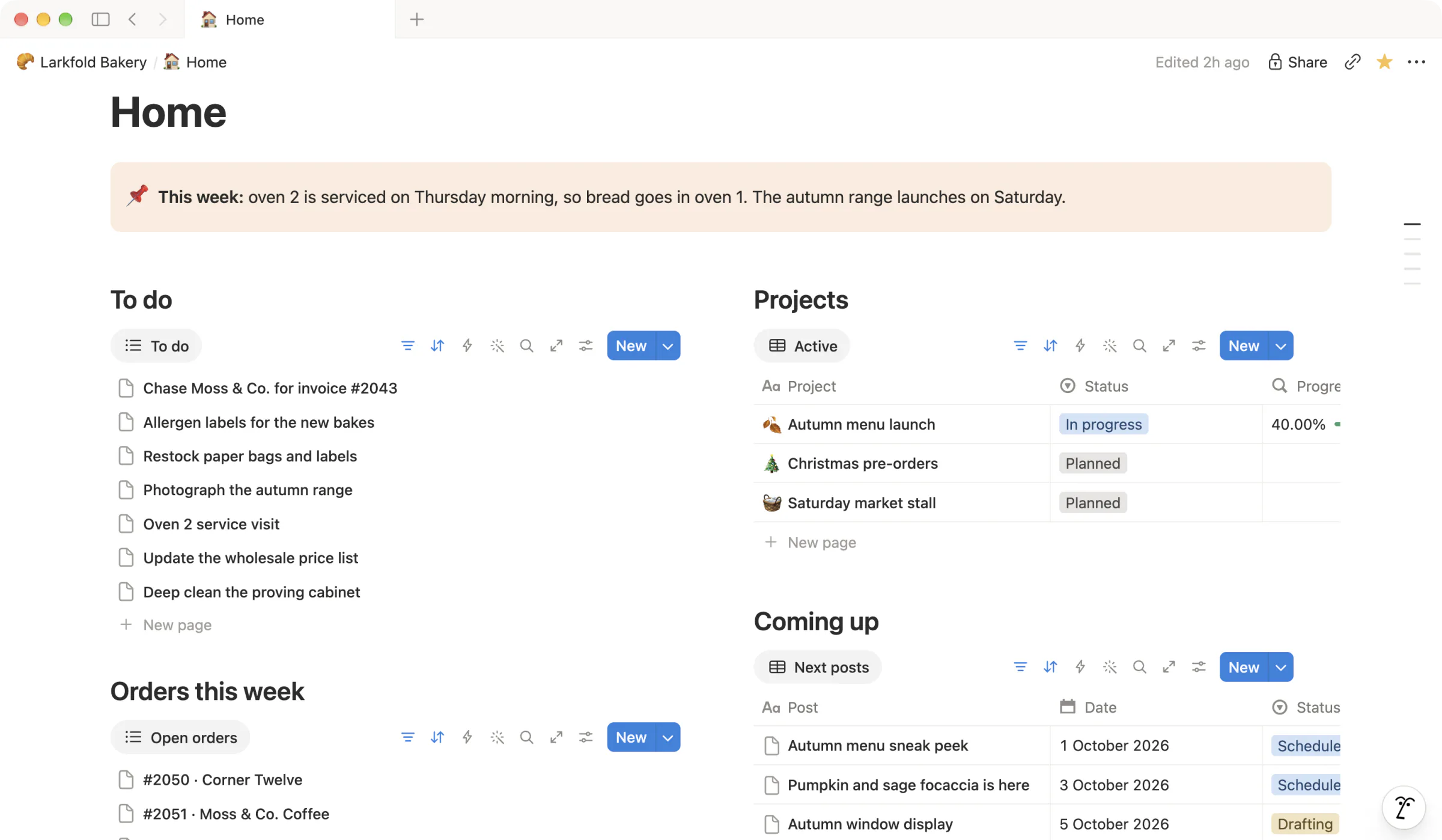1442x840 pixels.
Task: Open view settings sliders icon for Projects
Action: click(x=1199, y=345)
